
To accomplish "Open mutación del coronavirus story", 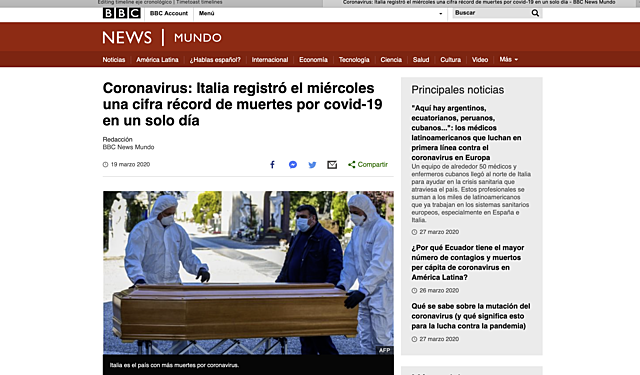I will 471,316.
